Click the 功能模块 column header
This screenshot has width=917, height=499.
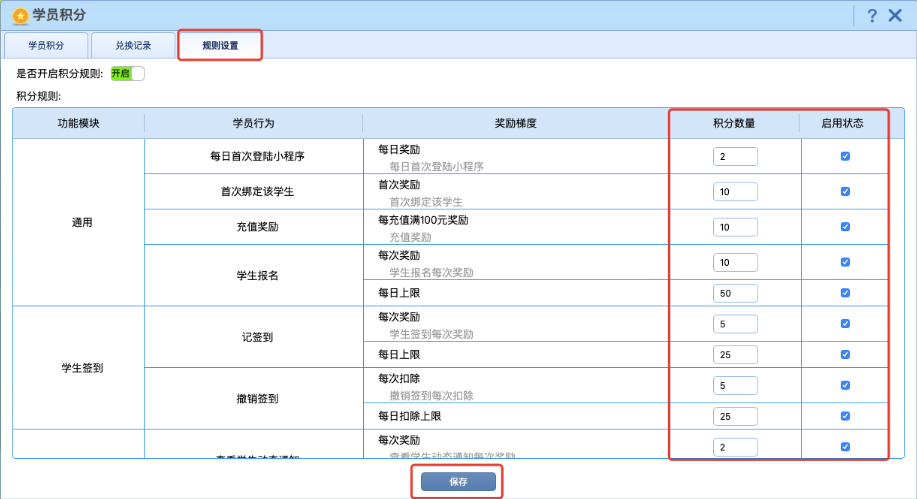78,123
